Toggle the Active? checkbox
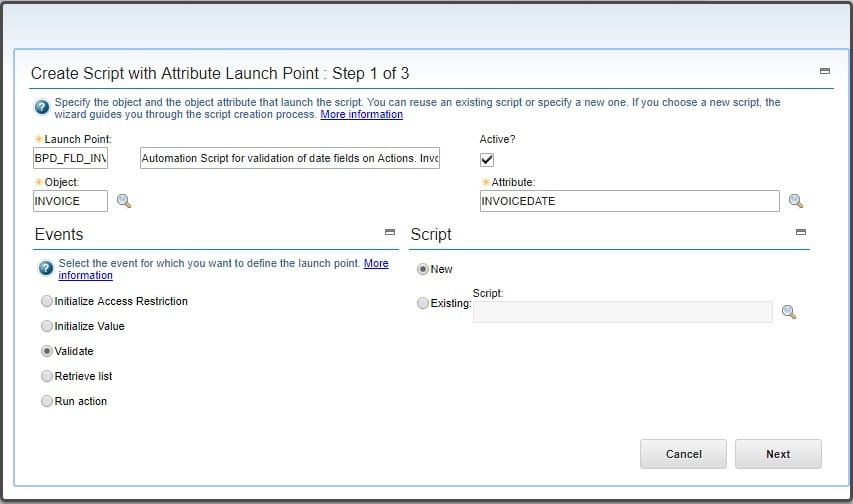The image size is (853, 504). coord(487,159)
